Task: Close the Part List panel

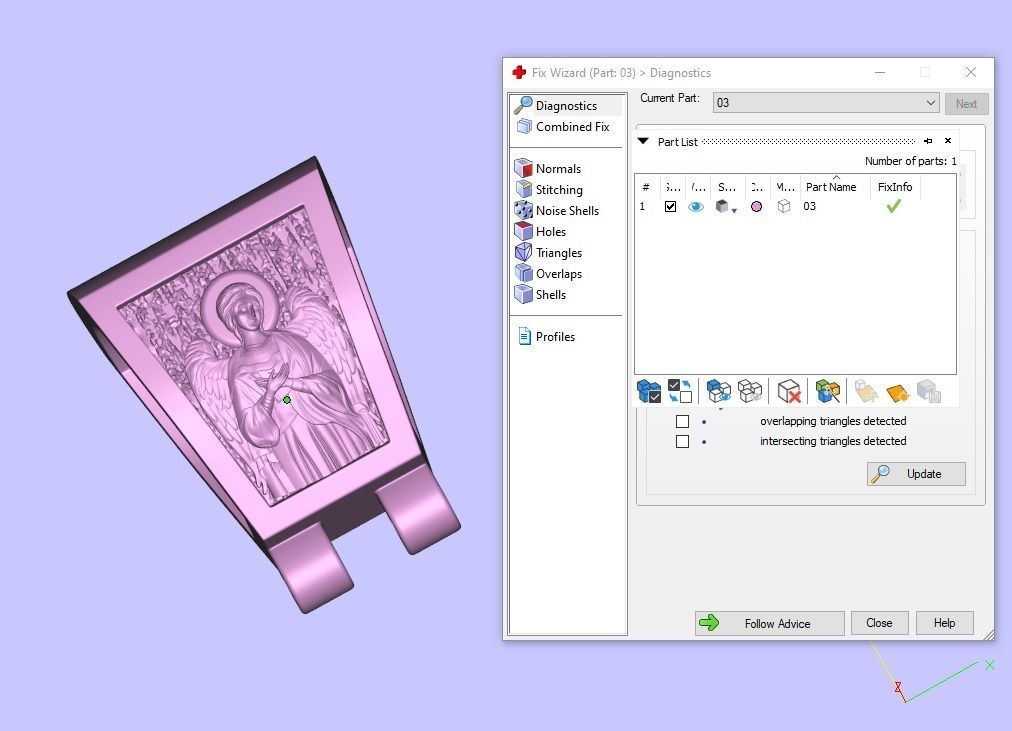Action: tap(947, 141)
